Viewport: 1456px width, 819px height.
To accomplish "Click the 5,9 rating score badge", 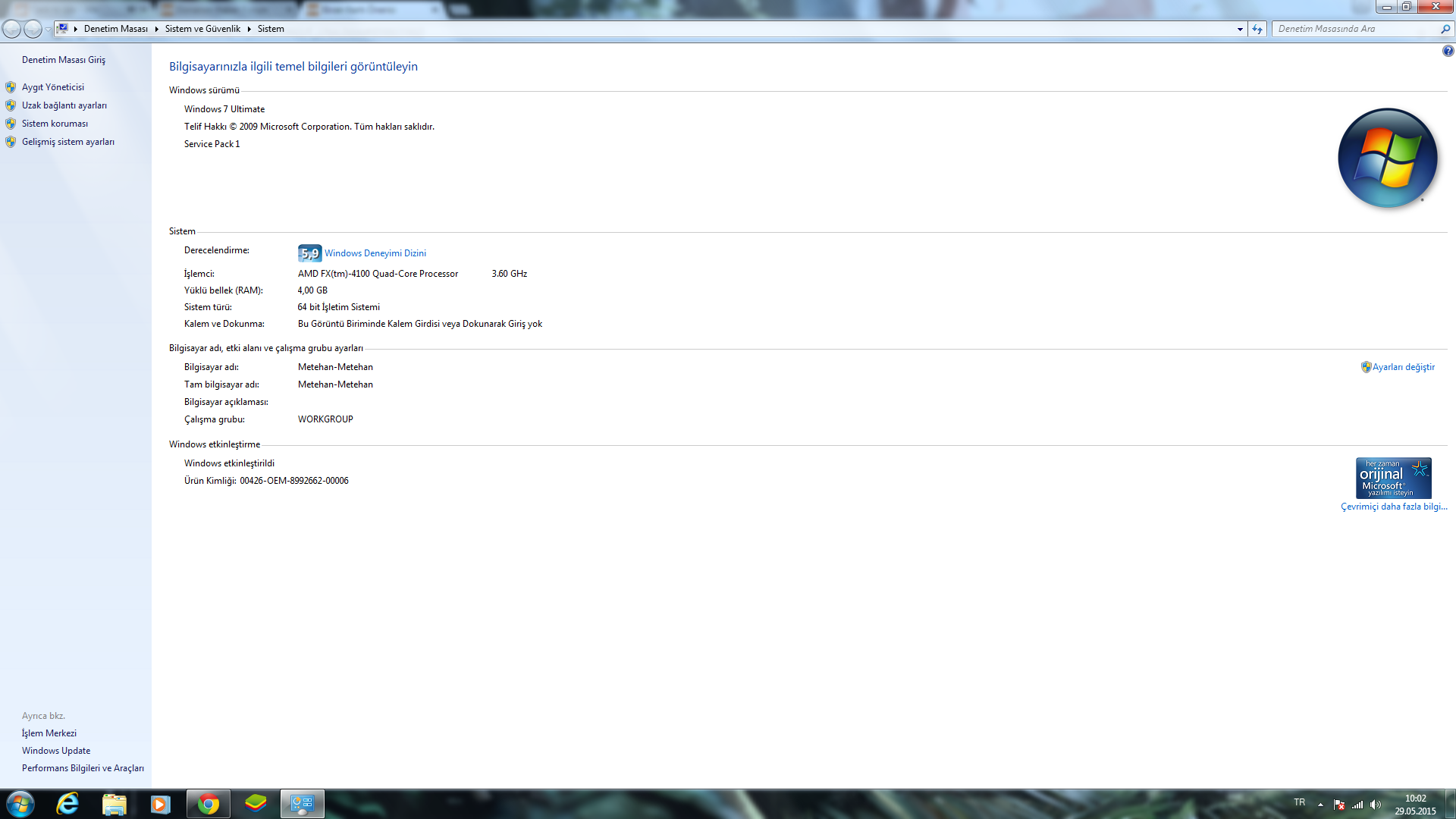I will (309, 253).
